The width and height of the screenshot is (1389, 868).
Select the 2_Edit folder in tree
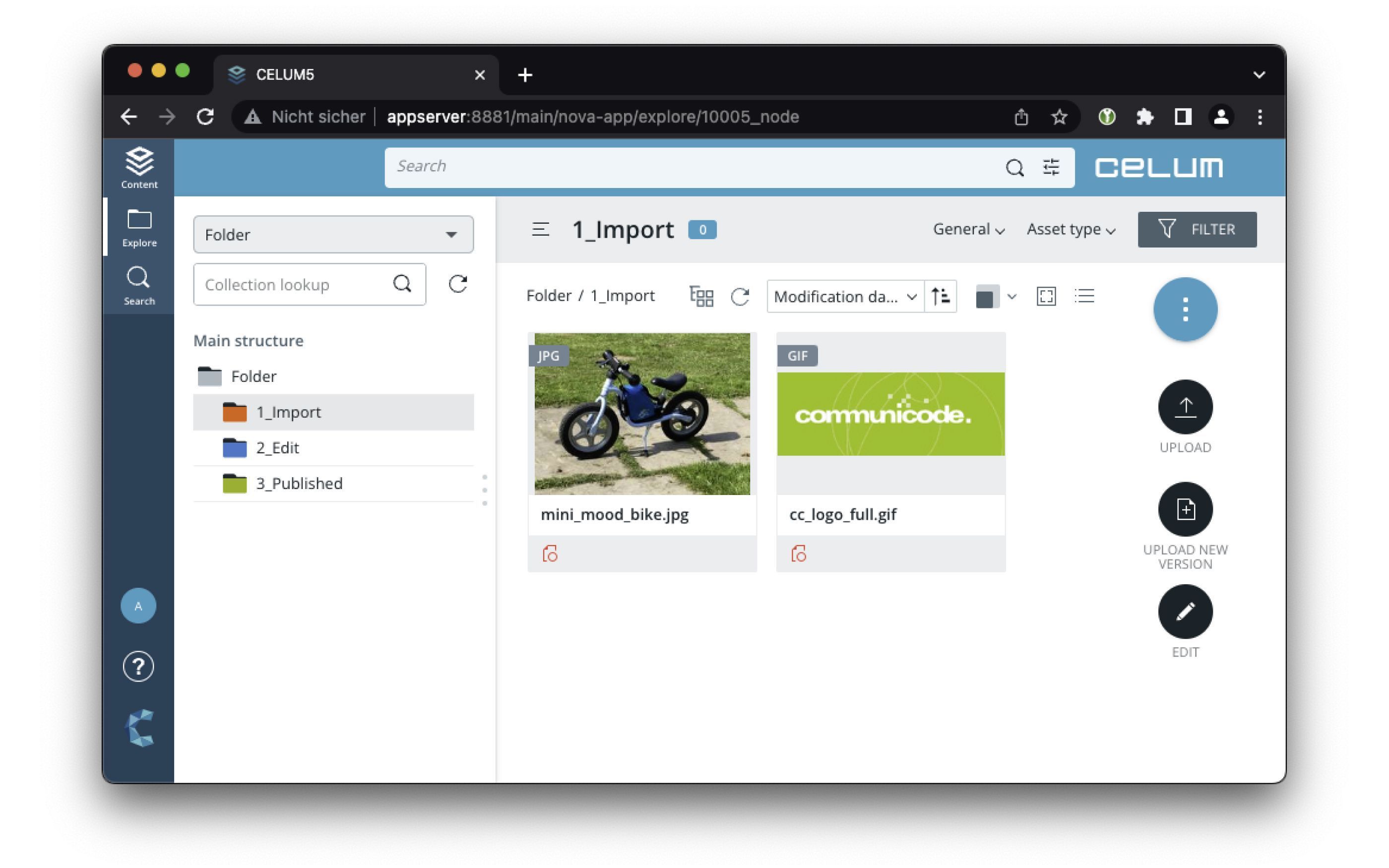[x=277, y=448]
